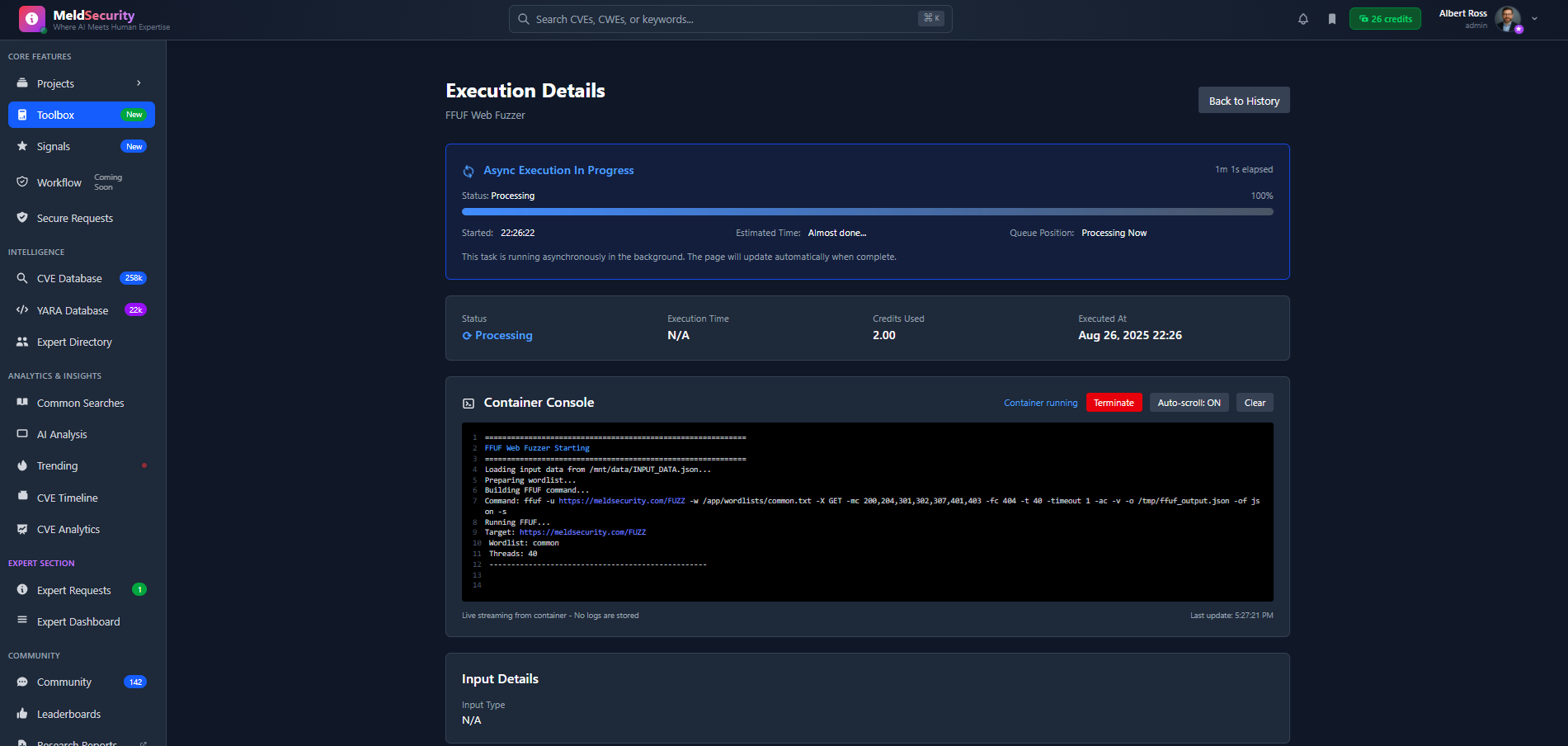Screen dimensions: 1568x746
Task: Open Expert Dashboard page
Action: click(82, 621)
